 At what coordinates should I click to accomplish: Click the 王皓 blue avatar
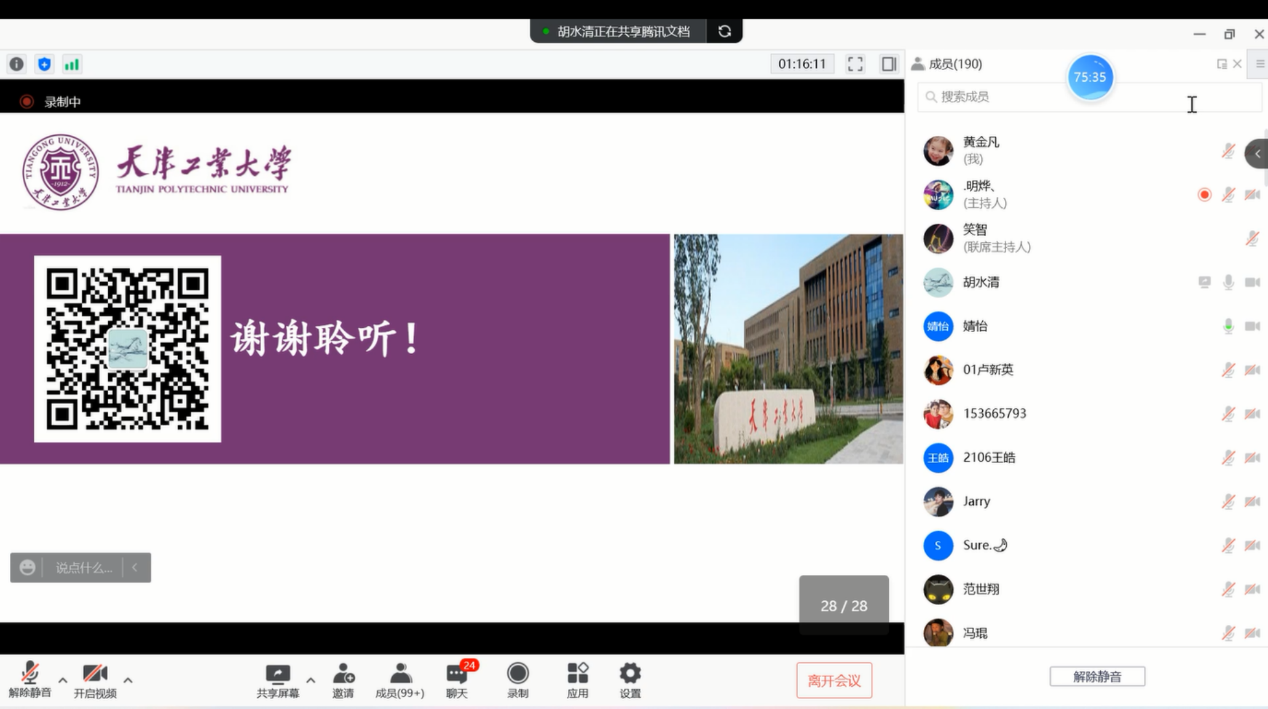(938, 458)
